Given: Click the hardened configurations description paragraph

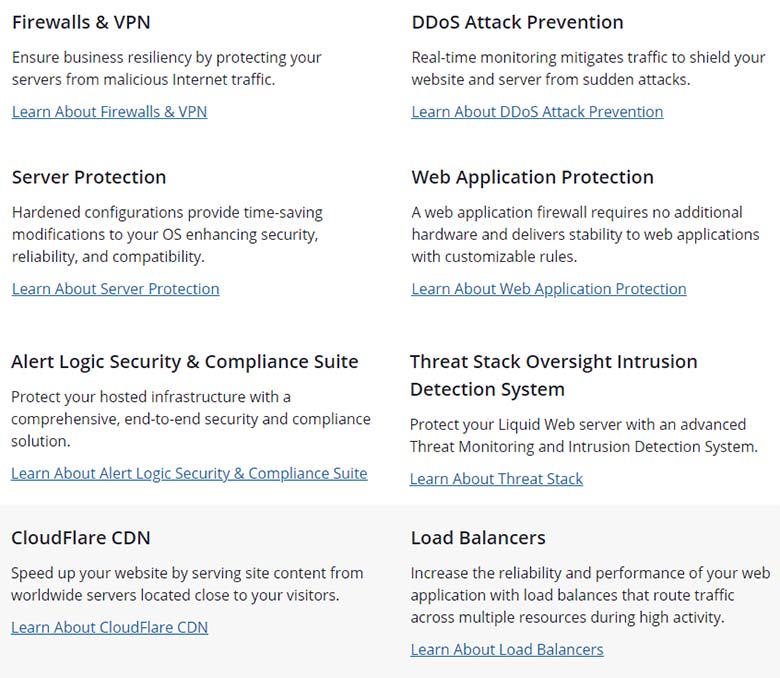Looking at the screenshot, I should 165,234.
